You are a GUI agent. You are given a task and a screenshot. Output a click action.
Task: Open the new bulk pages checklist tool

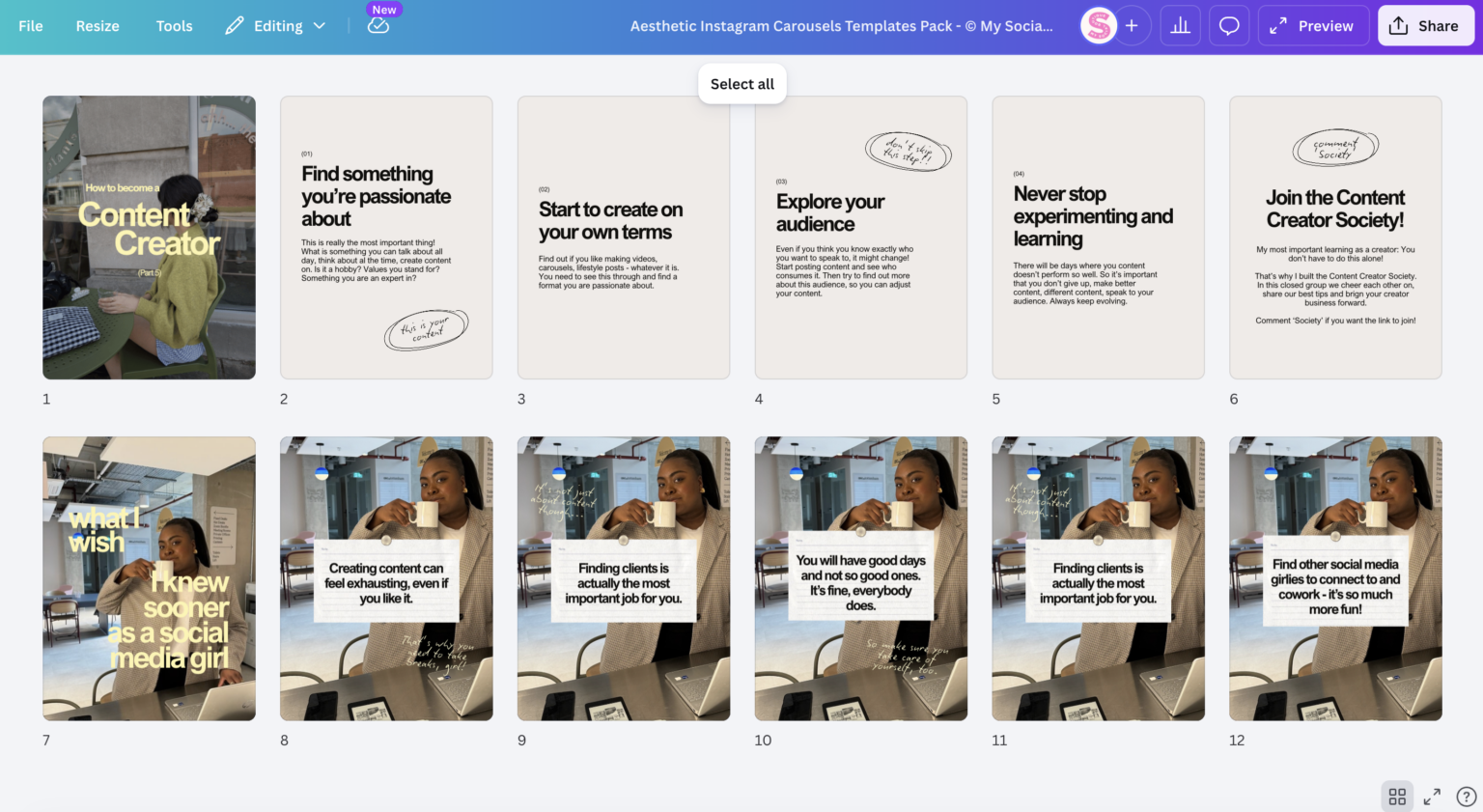coord(378,26)
